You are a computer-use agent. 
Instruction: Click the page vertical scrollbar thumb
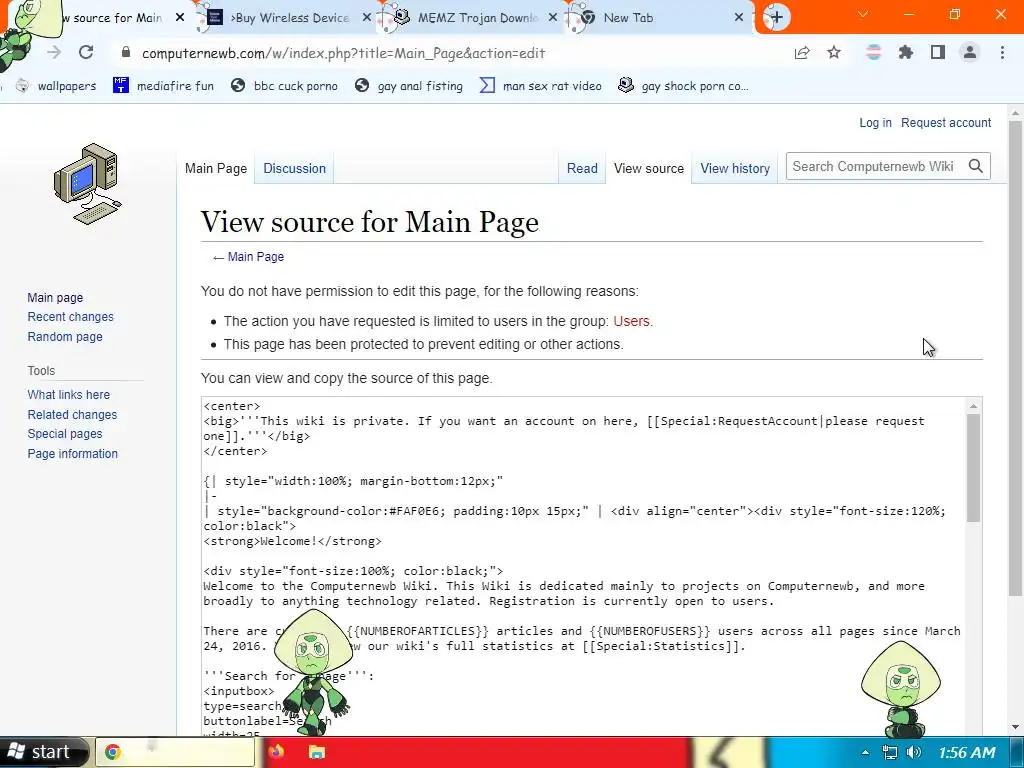(1015, 357)
